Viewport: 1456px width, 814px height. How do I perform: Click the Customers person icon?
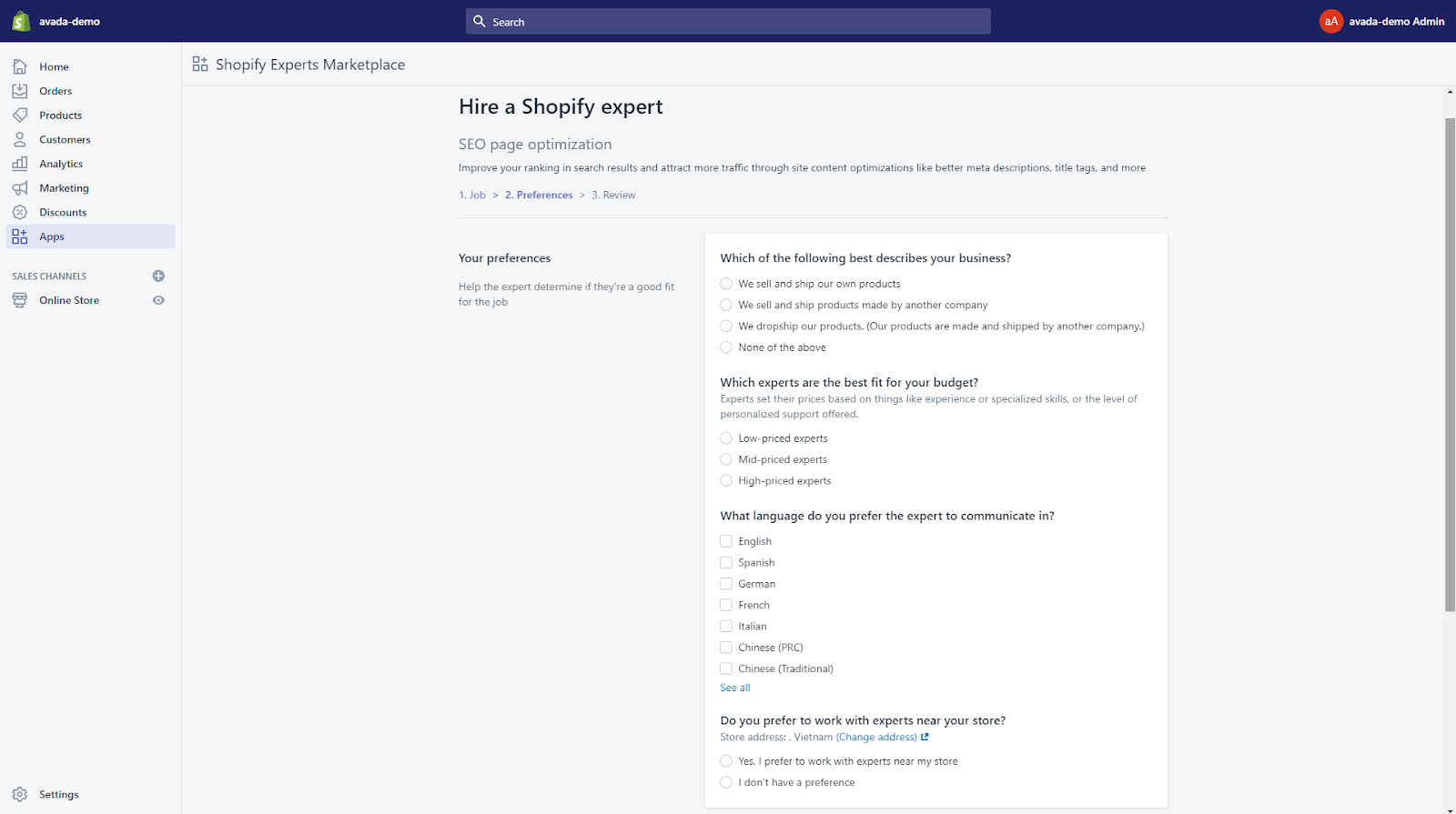click(x=20, y=139)
